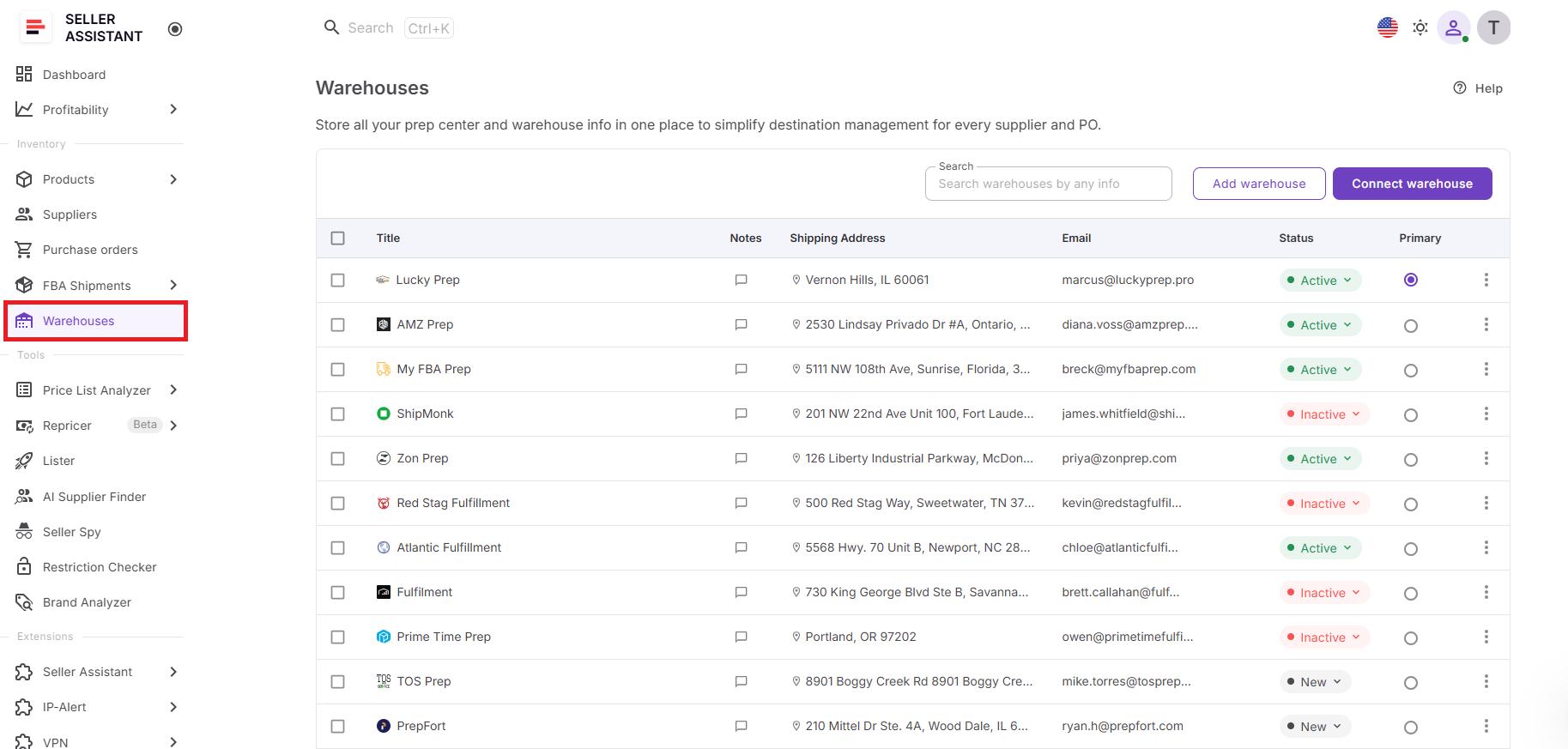Expand the FBA Shipments submenu chevron

tap(173, 285)
